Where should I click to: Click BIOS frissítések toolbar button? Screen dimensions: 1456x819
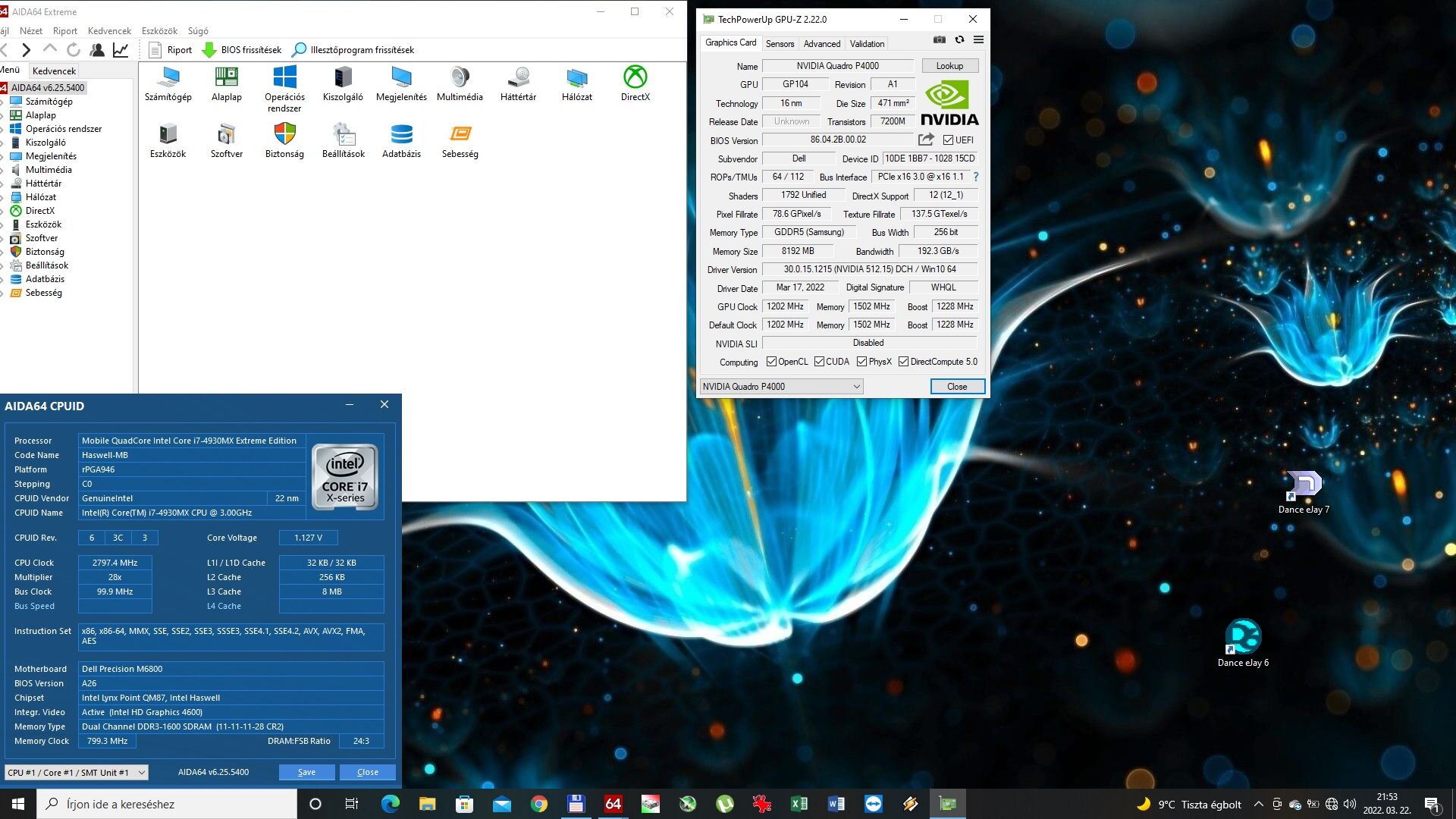tap(241, 50)
